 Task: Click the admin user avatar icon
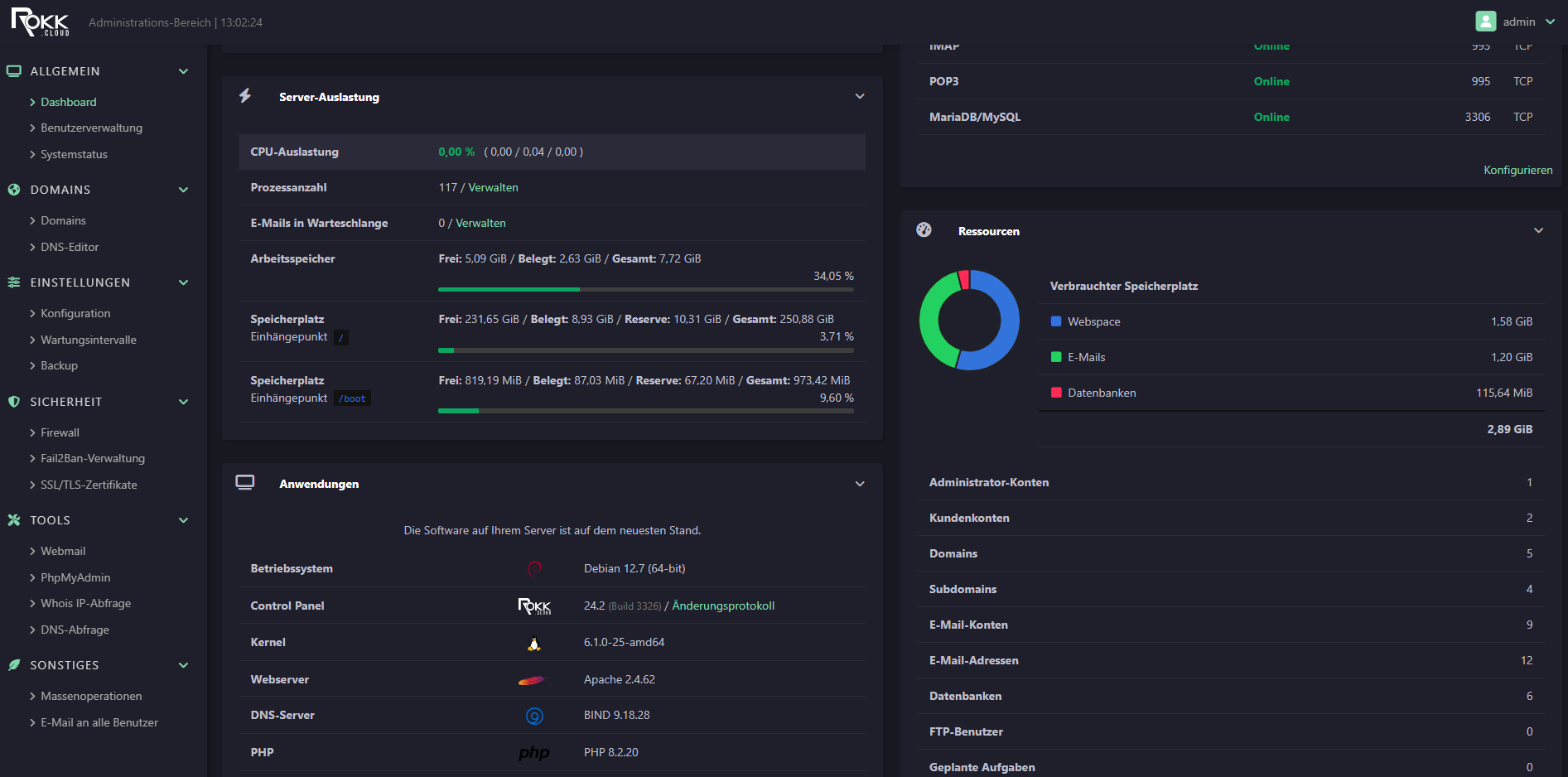1485,22
